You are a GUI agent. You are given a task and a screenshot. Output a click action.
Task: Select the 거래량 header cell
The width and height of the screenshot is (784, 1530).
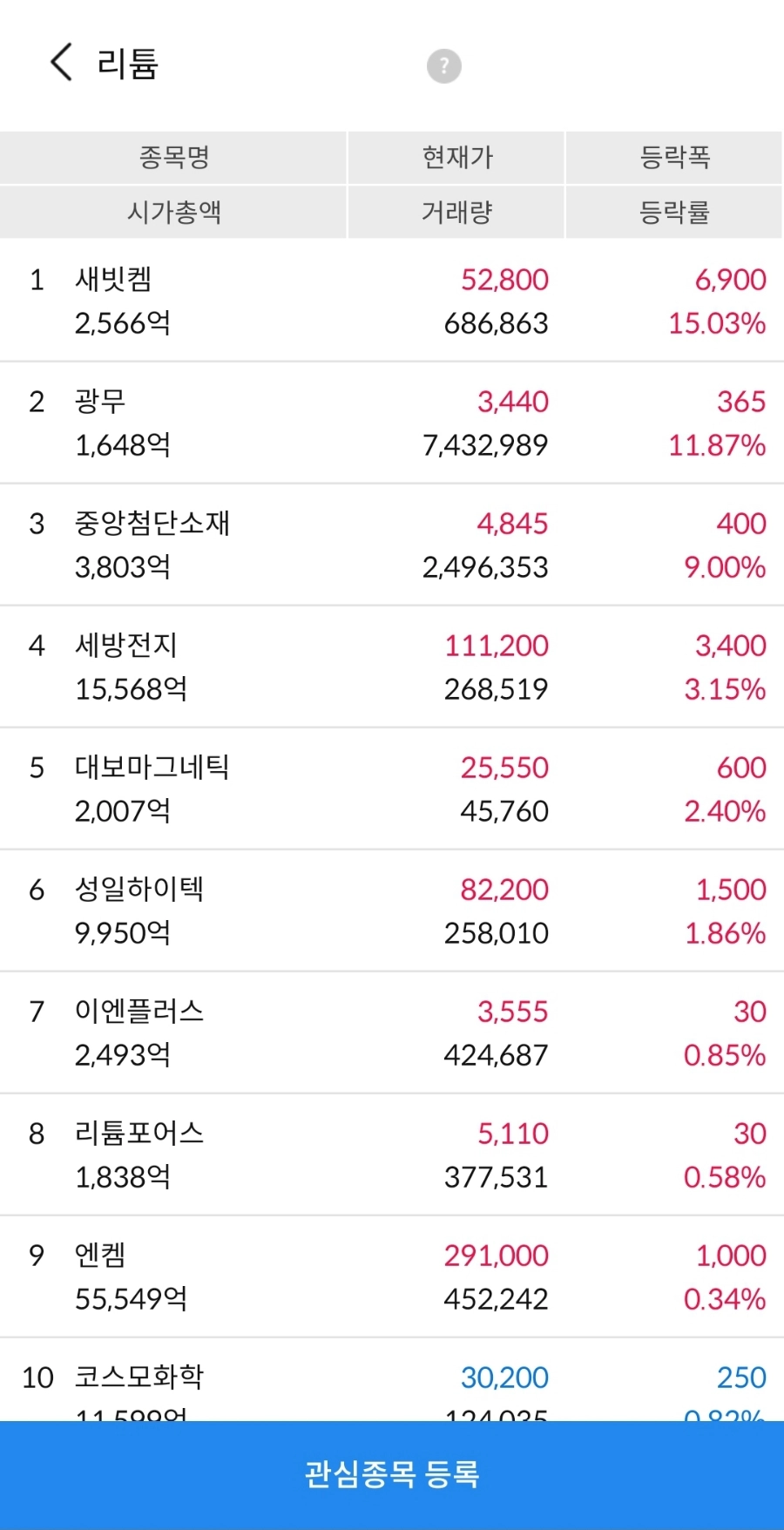click(x=456, y=212)
